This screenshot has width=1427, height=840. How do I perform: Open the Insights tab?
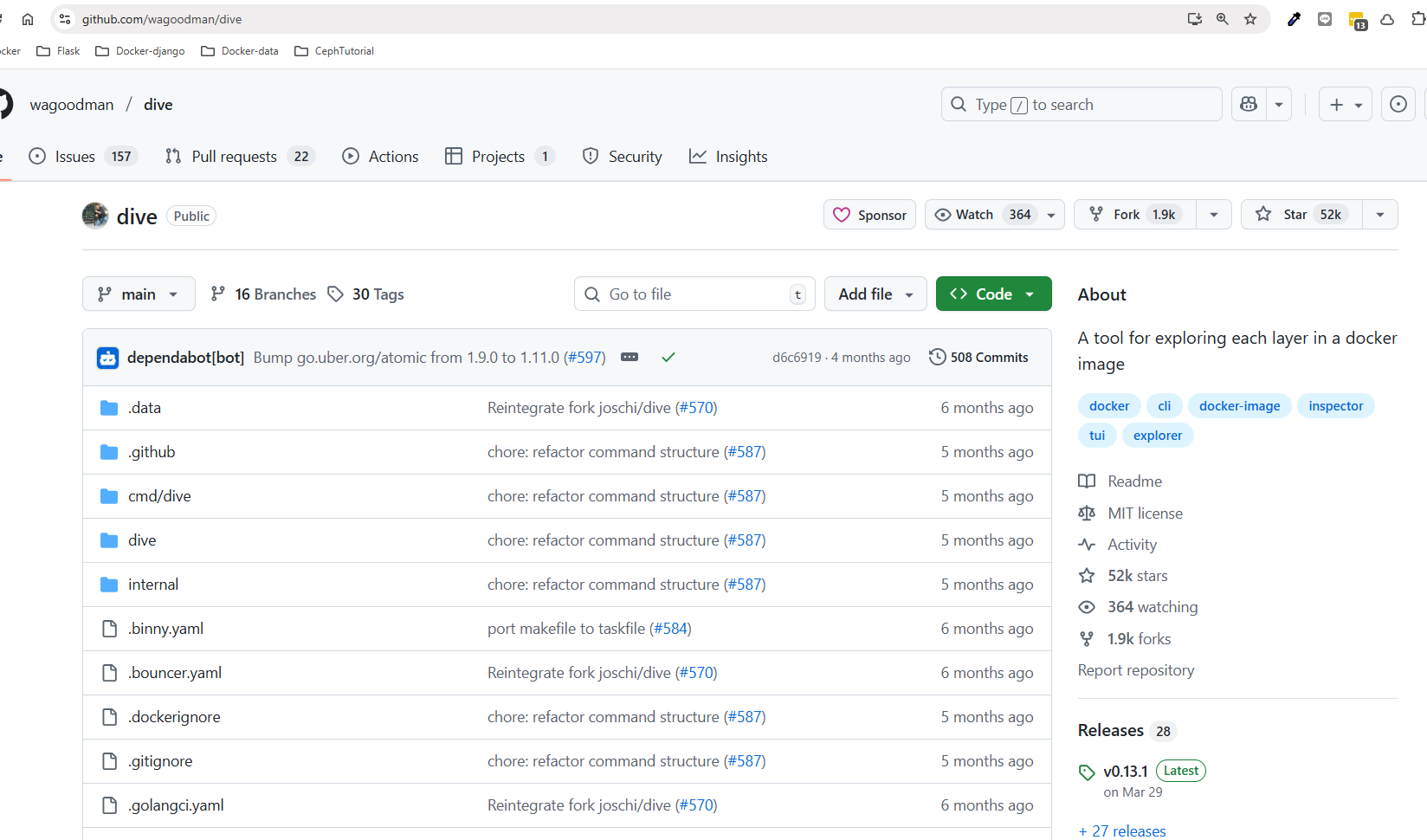[728, 157]
